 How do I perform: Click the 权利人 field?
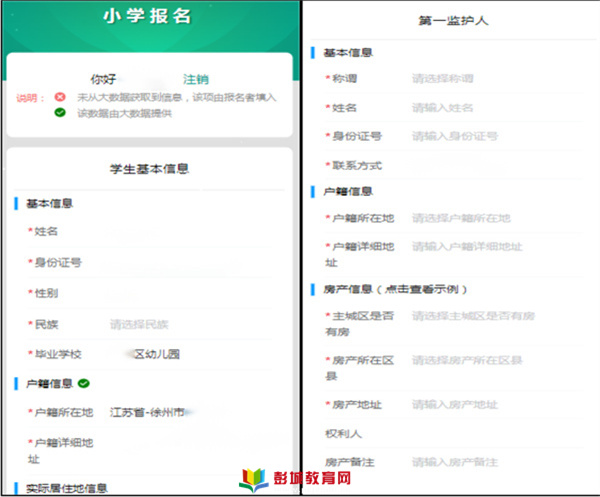click(x=453, y=433)
